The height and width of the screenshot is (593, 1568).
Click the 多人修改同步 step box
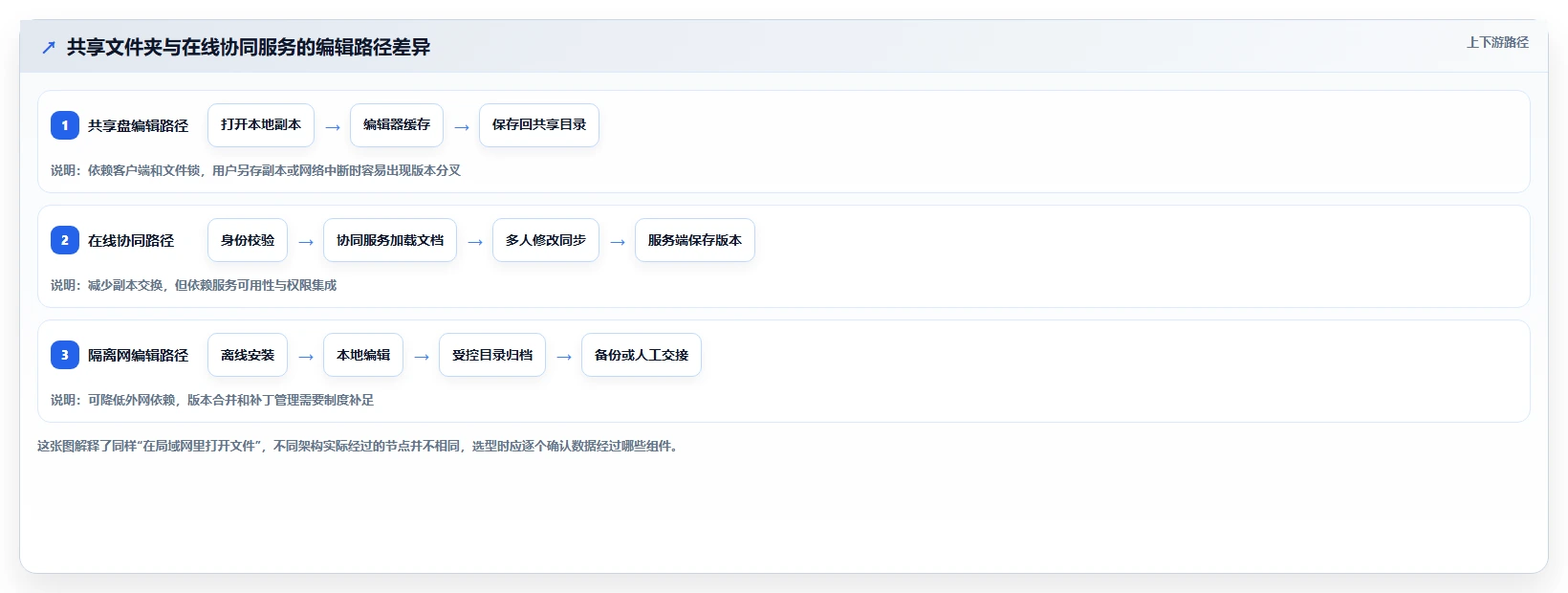pyautogui.click(x=546, y=240)
